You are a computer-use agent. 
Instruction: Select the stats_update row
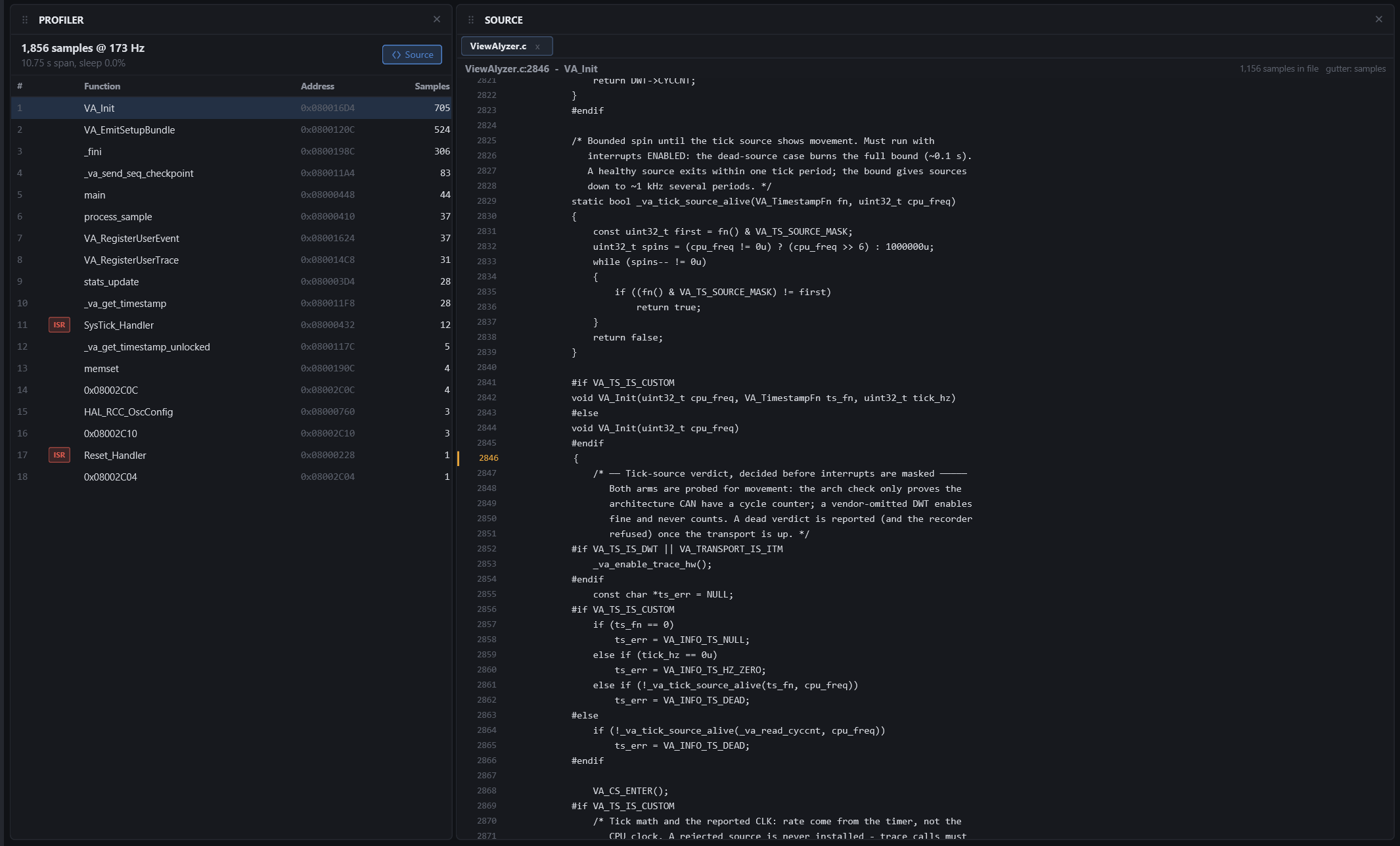click(x=231, y=281)
